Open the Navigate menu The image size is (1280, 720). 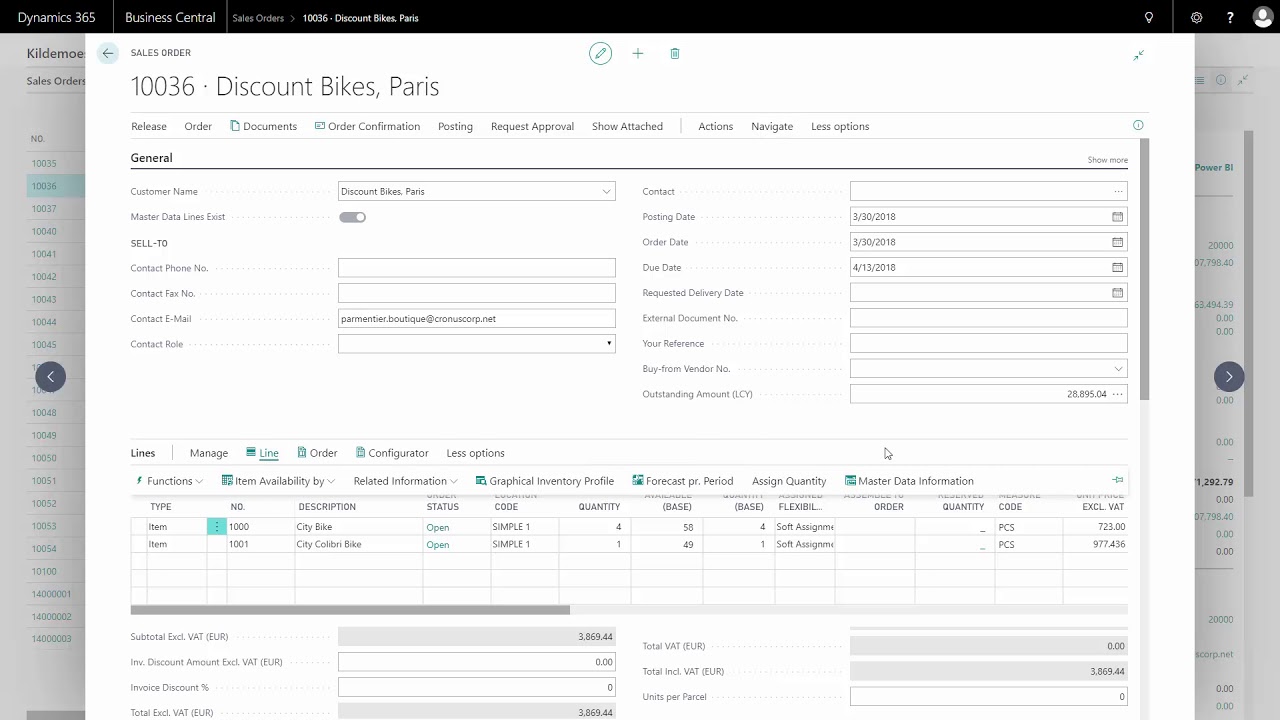click(x=772, y=126)
